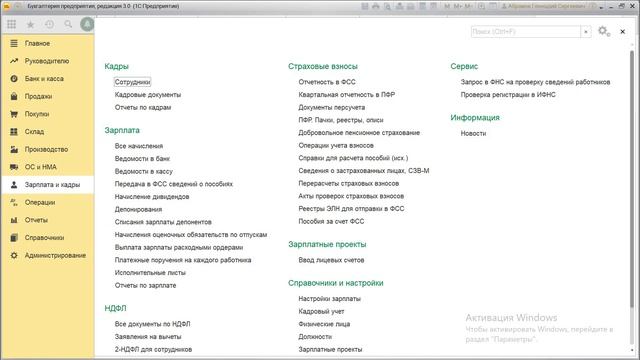Click the save icon in title bar
The height and width of the screenshot is (360, 640).
click(x=364, y=6)
